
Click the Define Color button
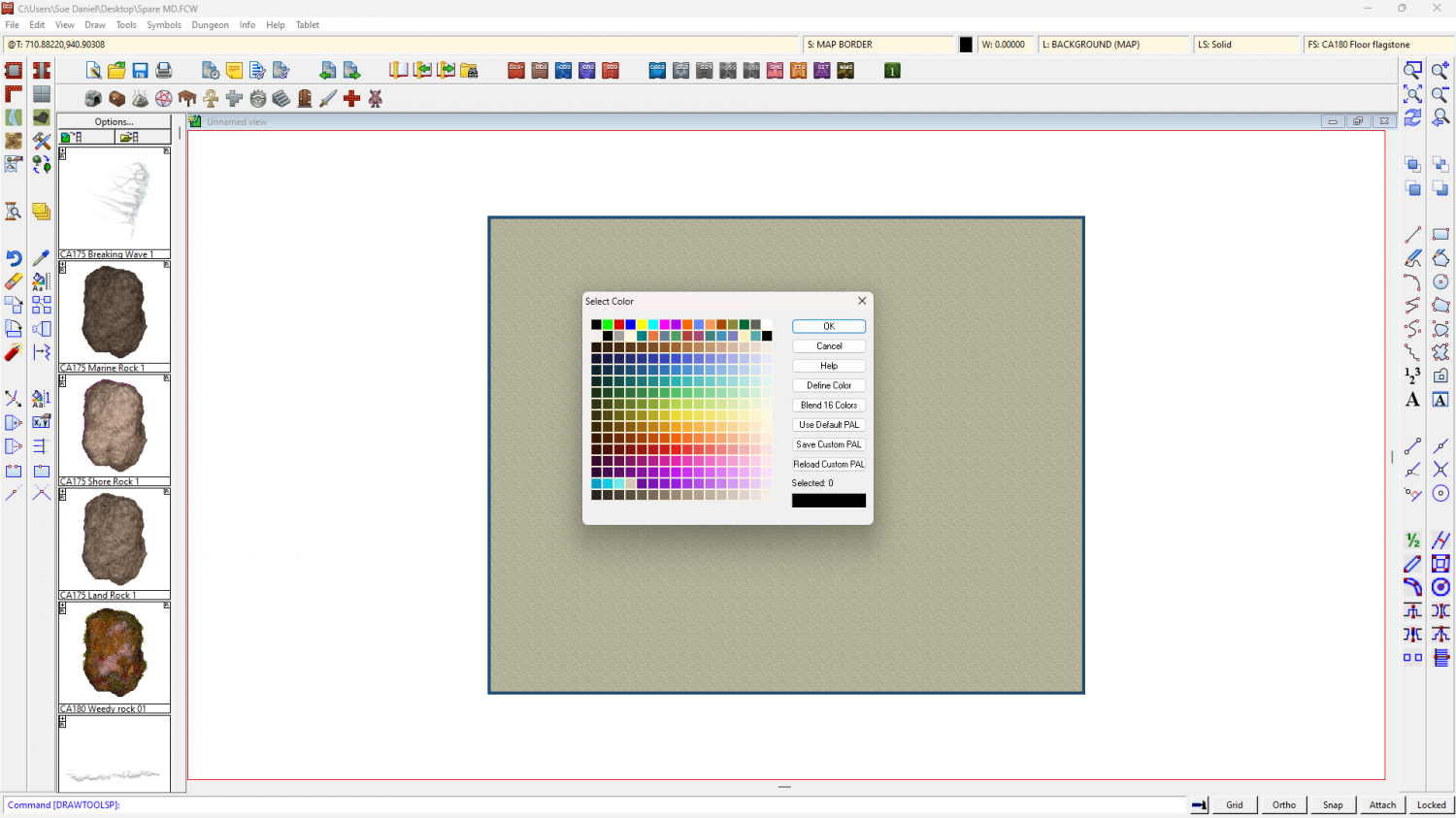click(829, 385)
